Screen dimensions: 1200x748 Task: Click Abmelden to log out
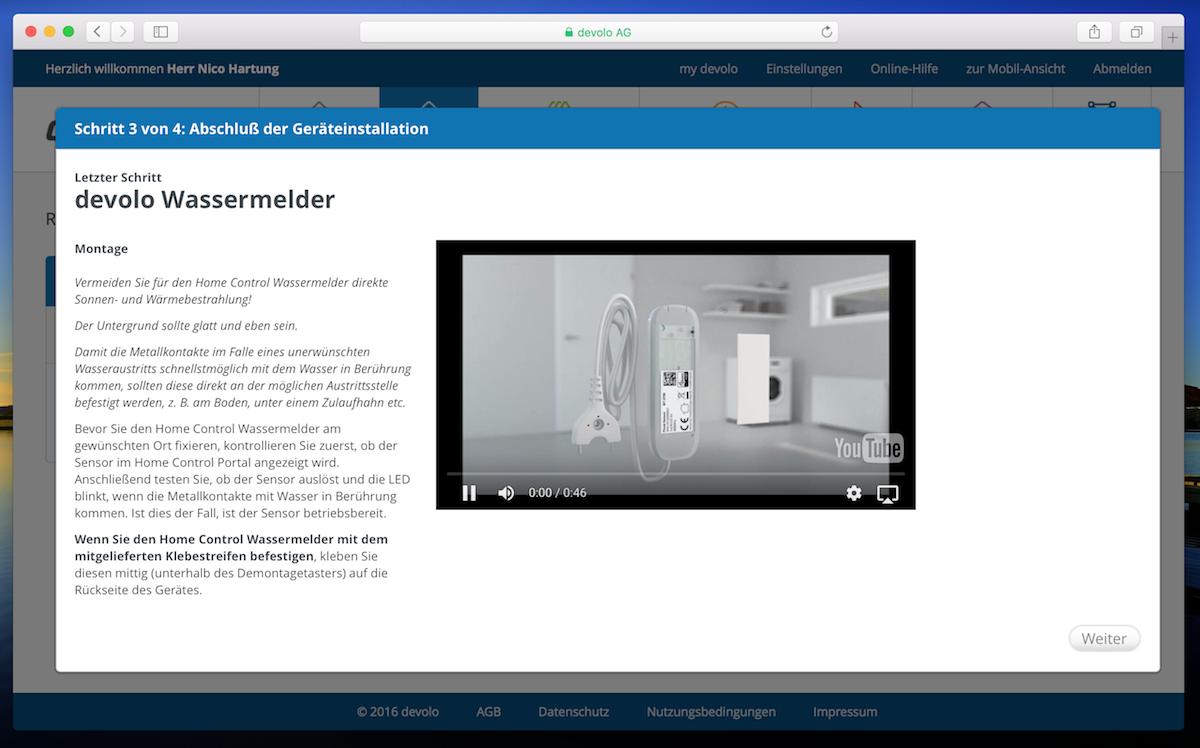click(1122, 69)
